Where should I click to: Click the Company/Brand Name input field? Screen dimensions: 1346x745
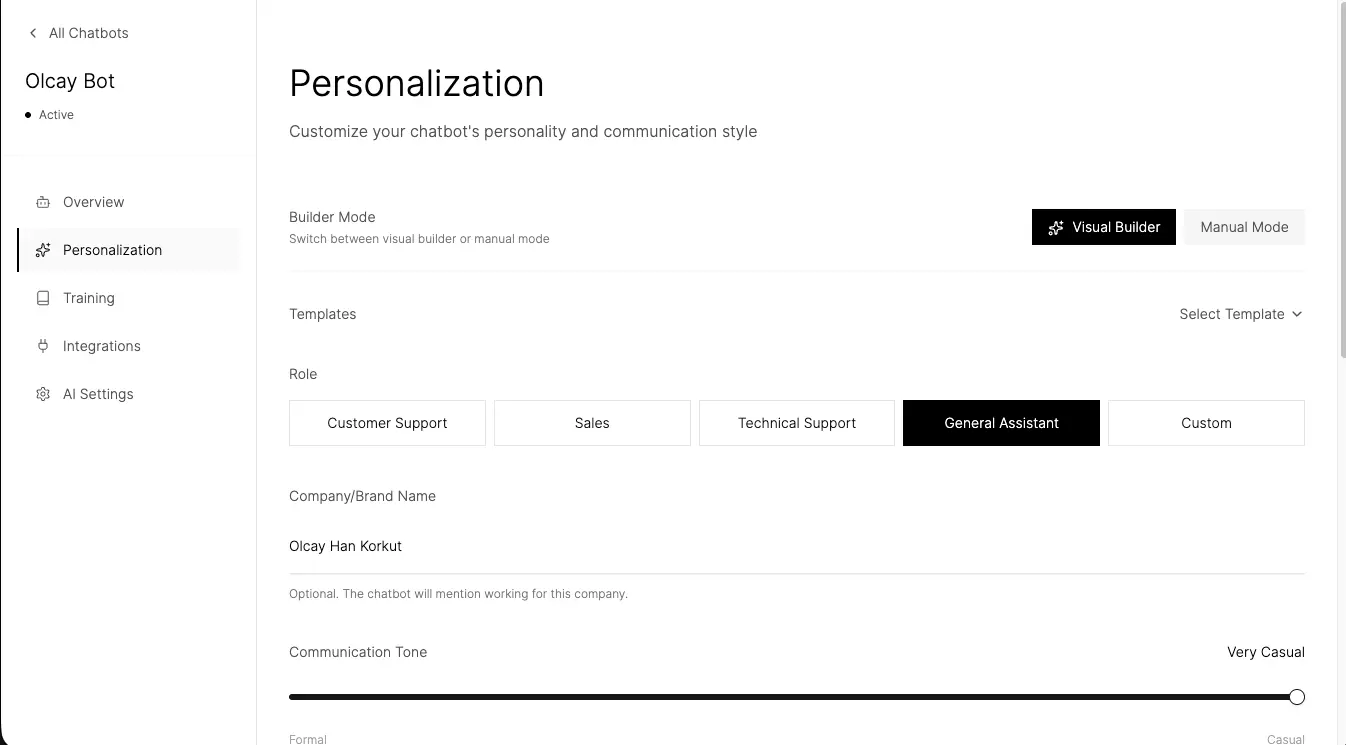(796, 546)
